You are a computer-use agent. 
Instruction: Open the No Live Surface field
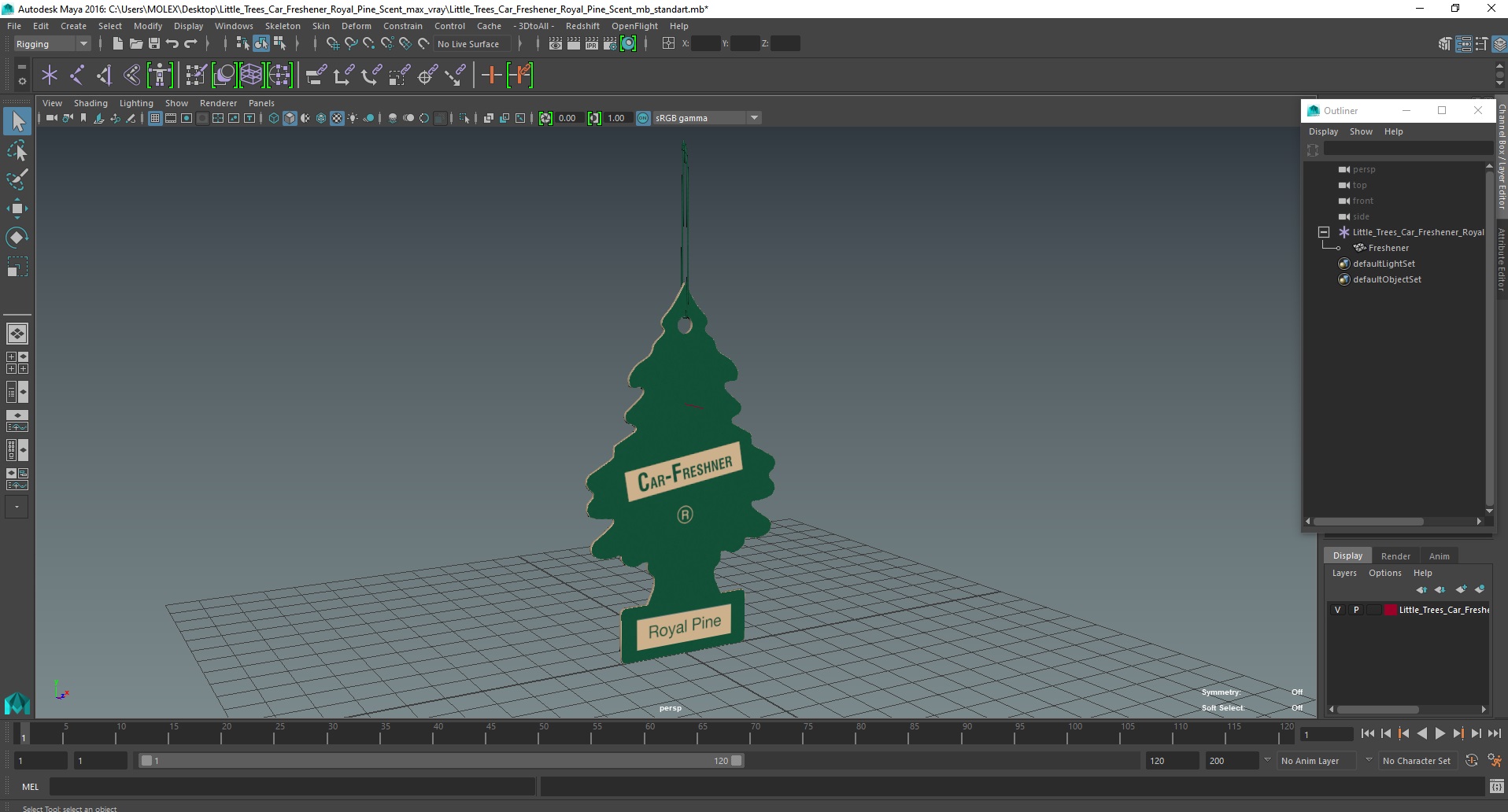point(472,44)
